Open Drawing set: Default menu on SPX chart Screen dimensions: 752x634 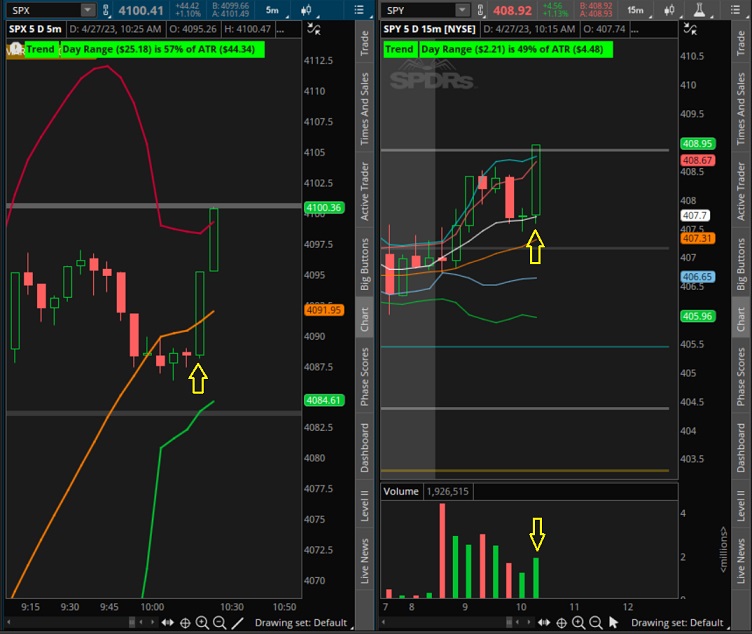pyautogui.click(x=301, y=622)
